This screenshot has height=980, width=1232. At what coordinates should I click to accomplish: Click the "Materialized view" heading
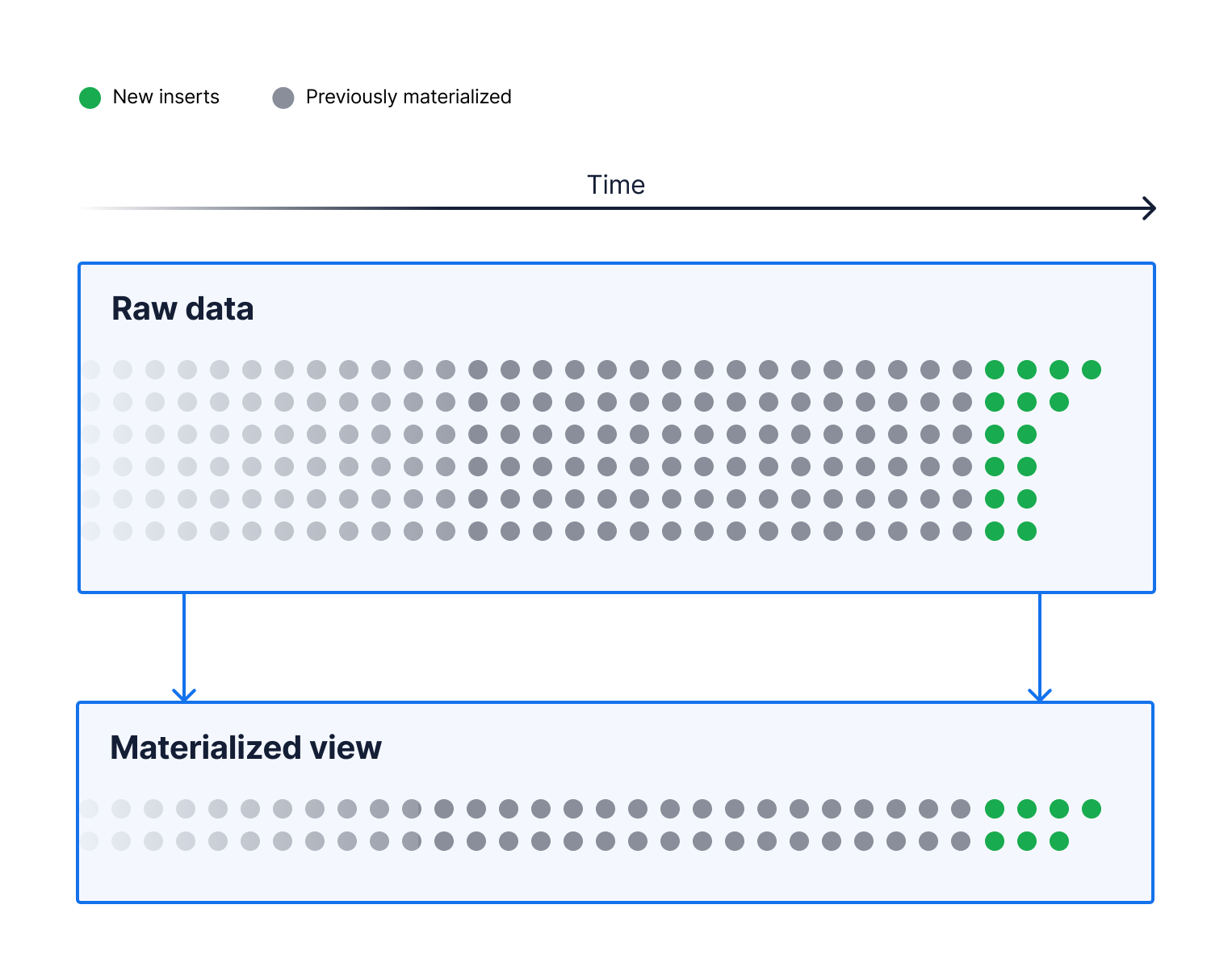[x=245, y=748]
